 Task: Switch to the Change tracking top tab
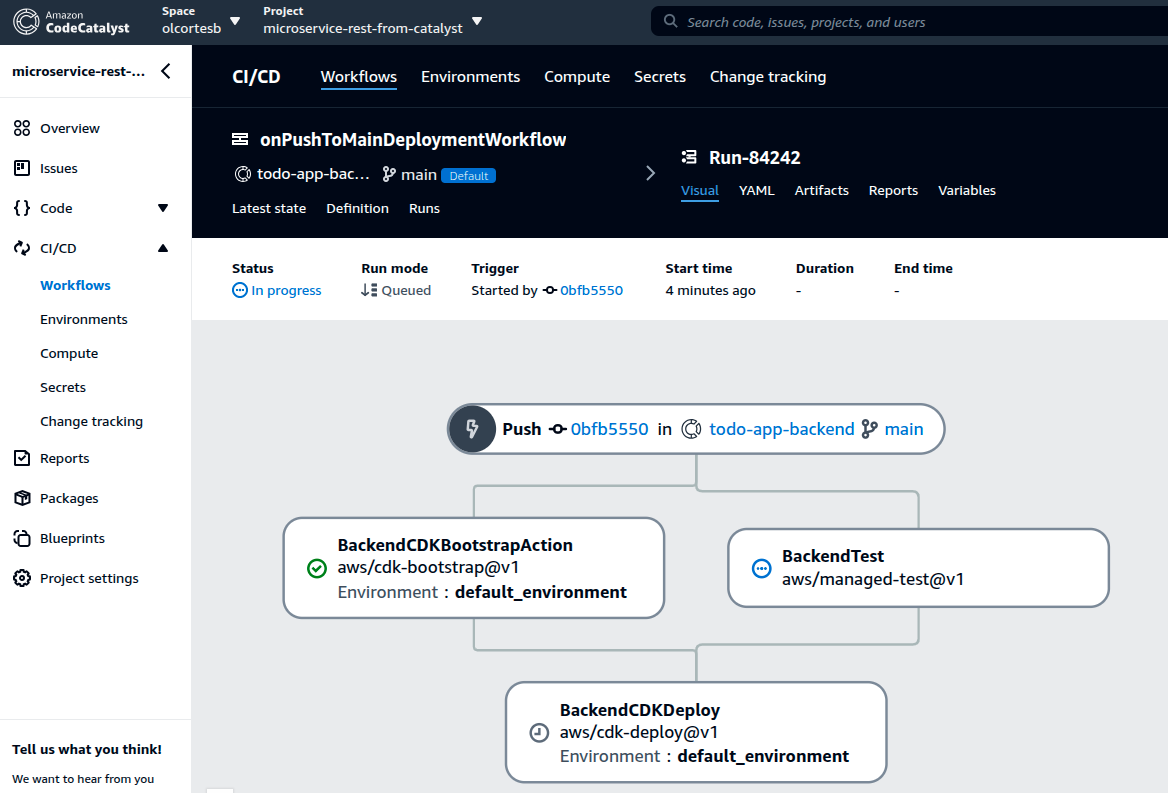[767, 77]
